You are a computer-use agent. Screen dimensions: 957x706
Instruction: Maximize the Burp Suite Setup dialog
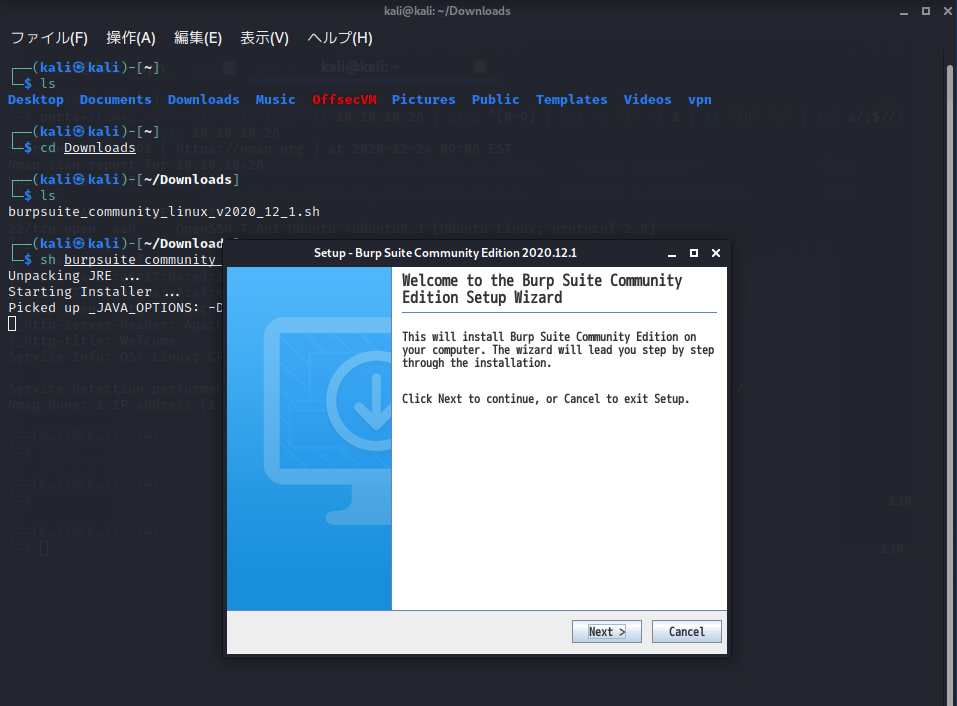[x=694, y=253]
